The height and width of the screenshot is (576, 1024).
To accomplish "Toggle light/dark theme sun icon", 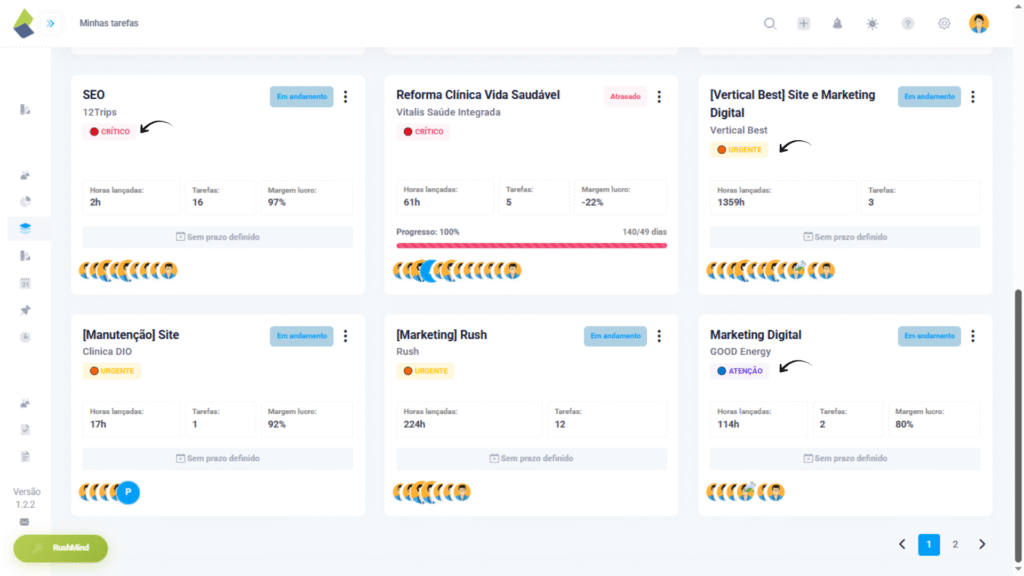I will (872, 24).
